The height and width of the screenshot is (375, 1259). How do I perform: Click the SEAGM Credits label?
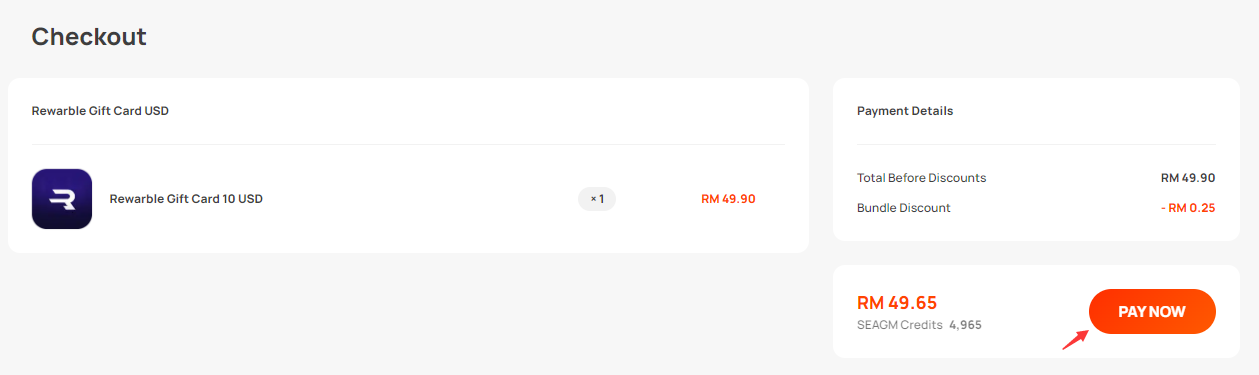point(899,325)
